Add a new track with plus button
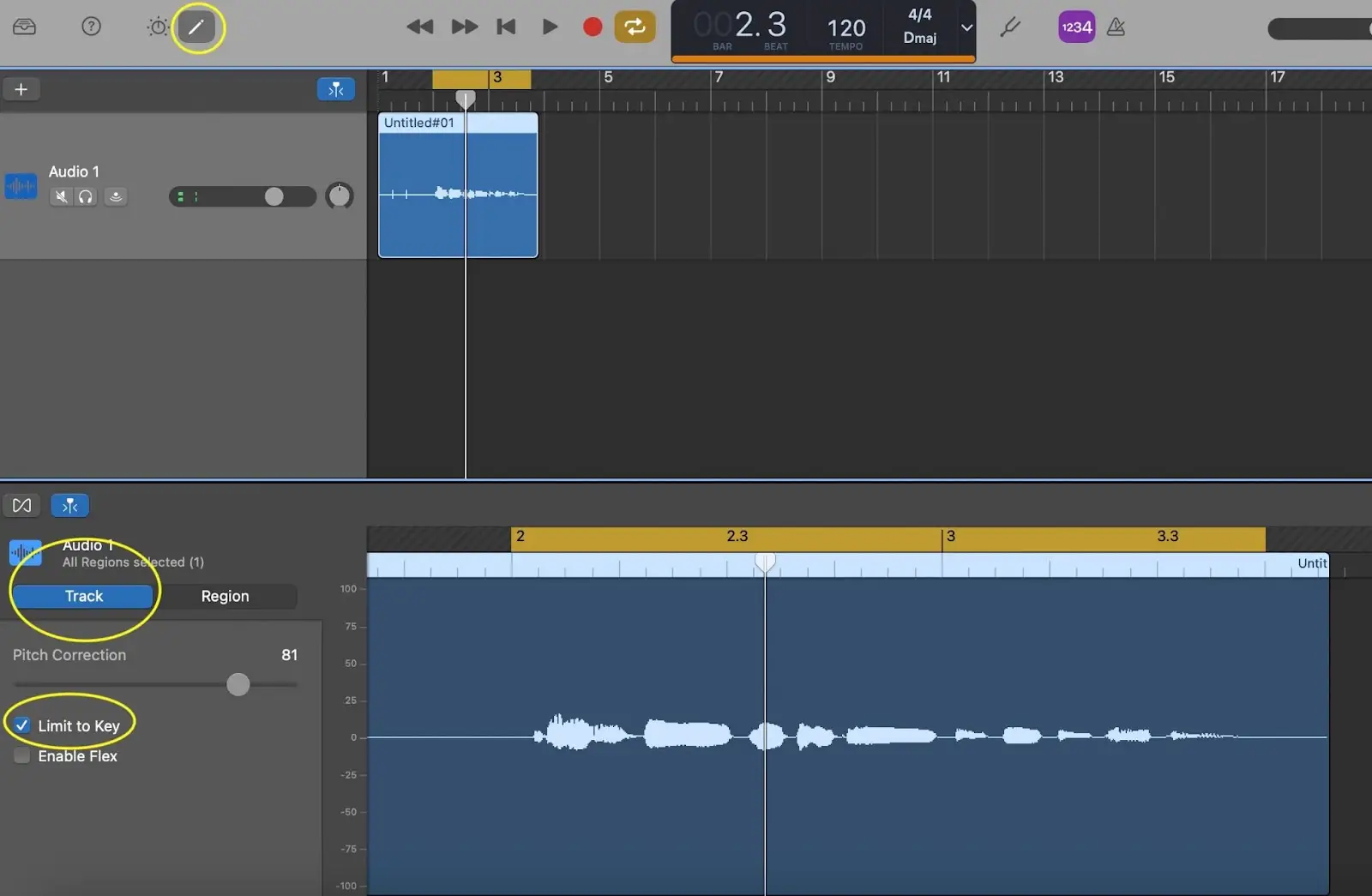 click(21, 89)
